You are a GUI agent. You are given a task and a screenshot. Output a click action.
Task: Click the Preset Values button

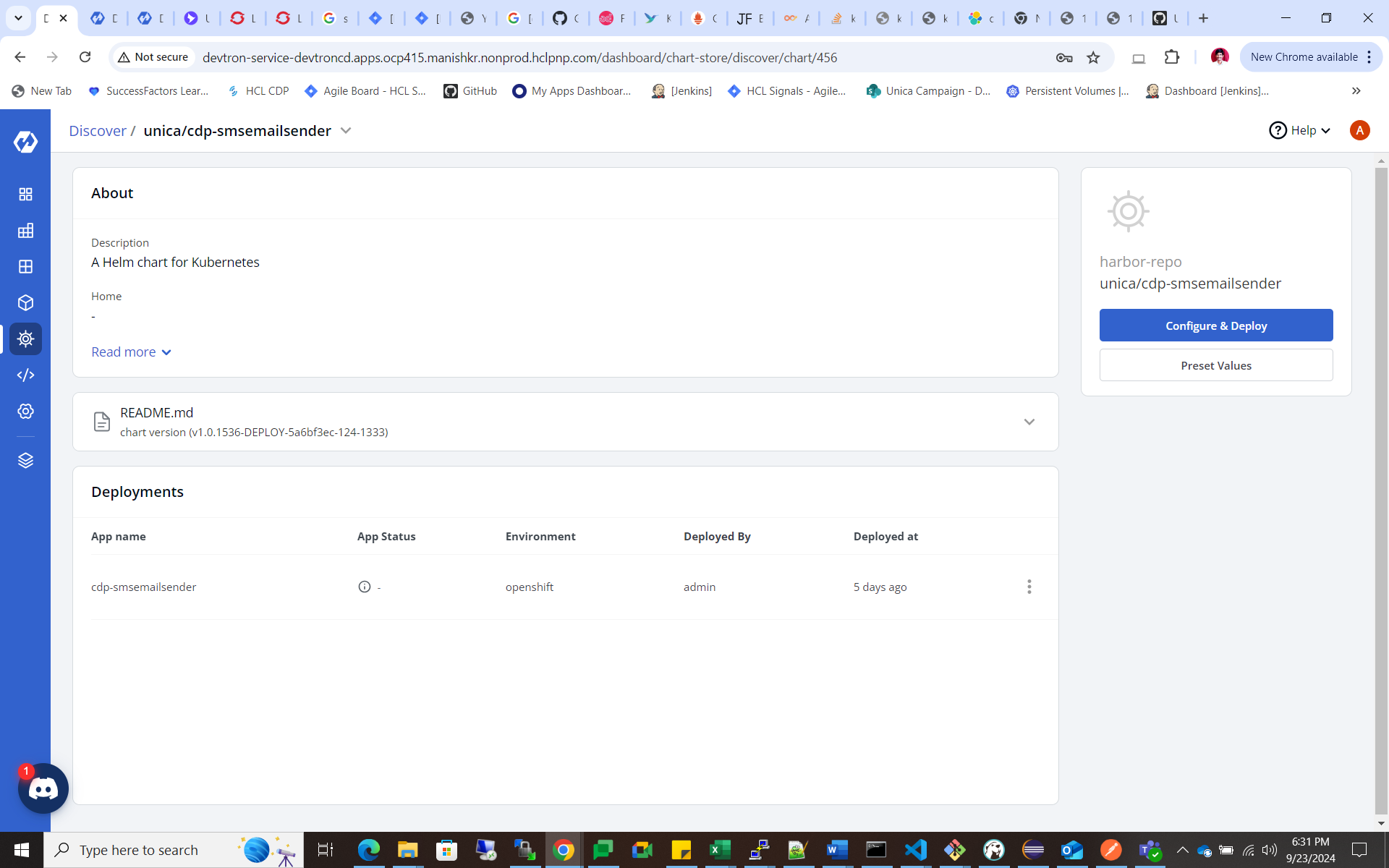(x=1215, y=365)
